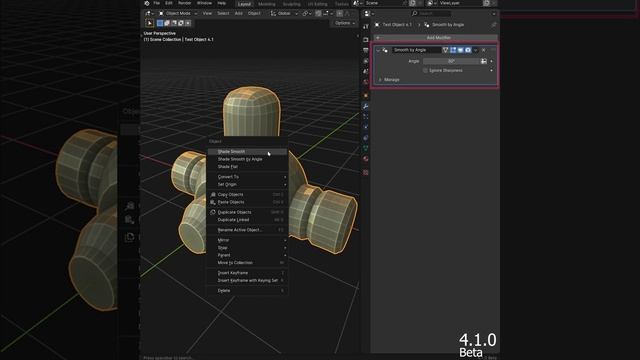This screenshot has height=360, width=640.
Task: Open the File menu
Action: (157, 3)
